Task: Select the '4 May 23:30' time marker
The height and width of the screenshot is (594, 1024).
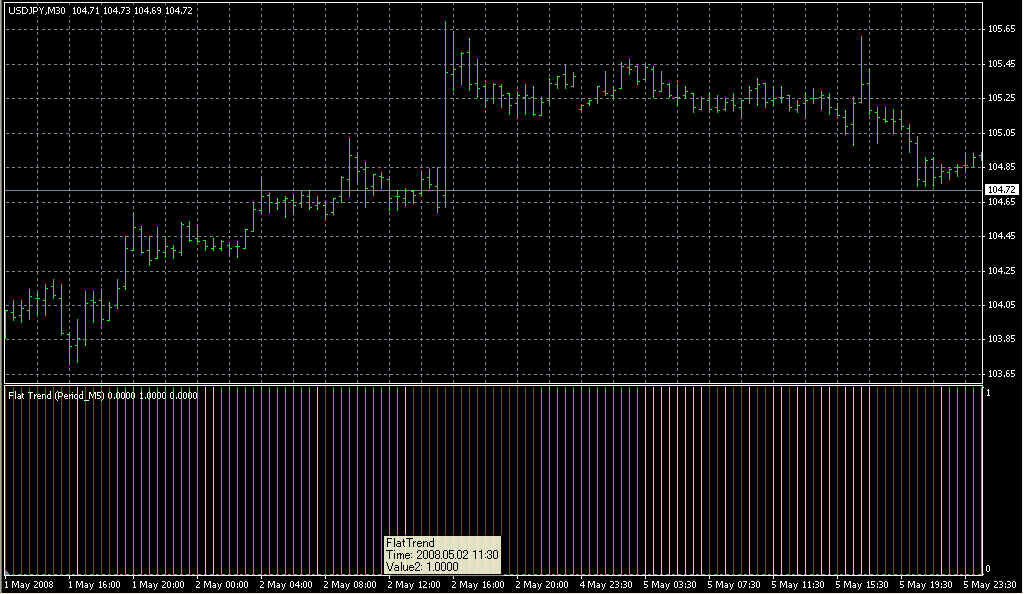Action: pyautogui.click(x=605, y=583)
